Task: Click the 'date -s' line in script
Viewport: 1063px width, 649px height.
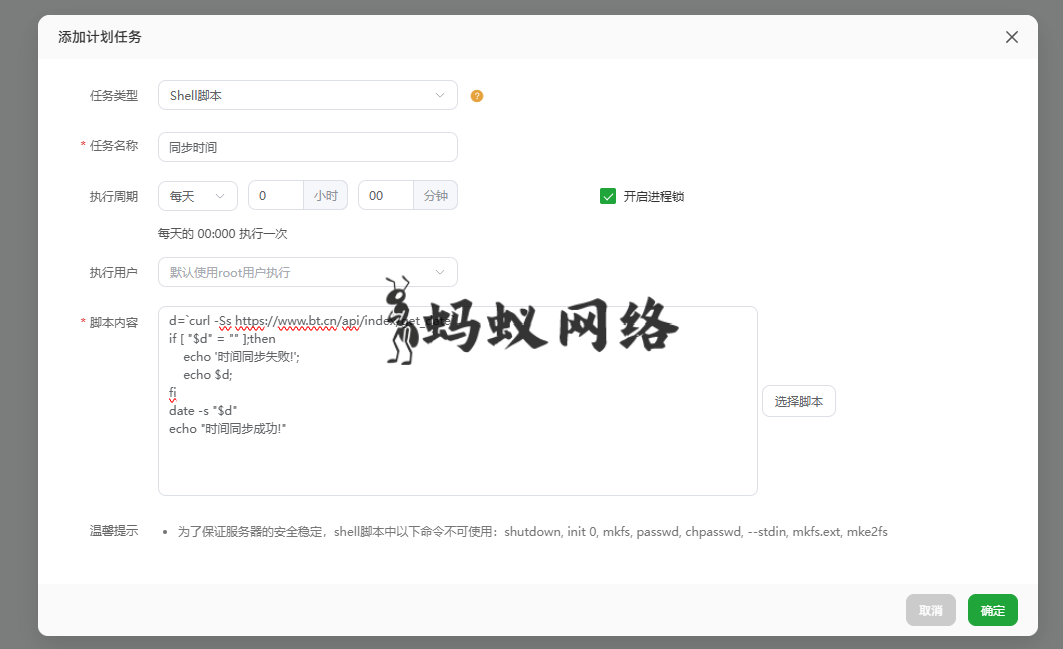Action: coord(204,411)
